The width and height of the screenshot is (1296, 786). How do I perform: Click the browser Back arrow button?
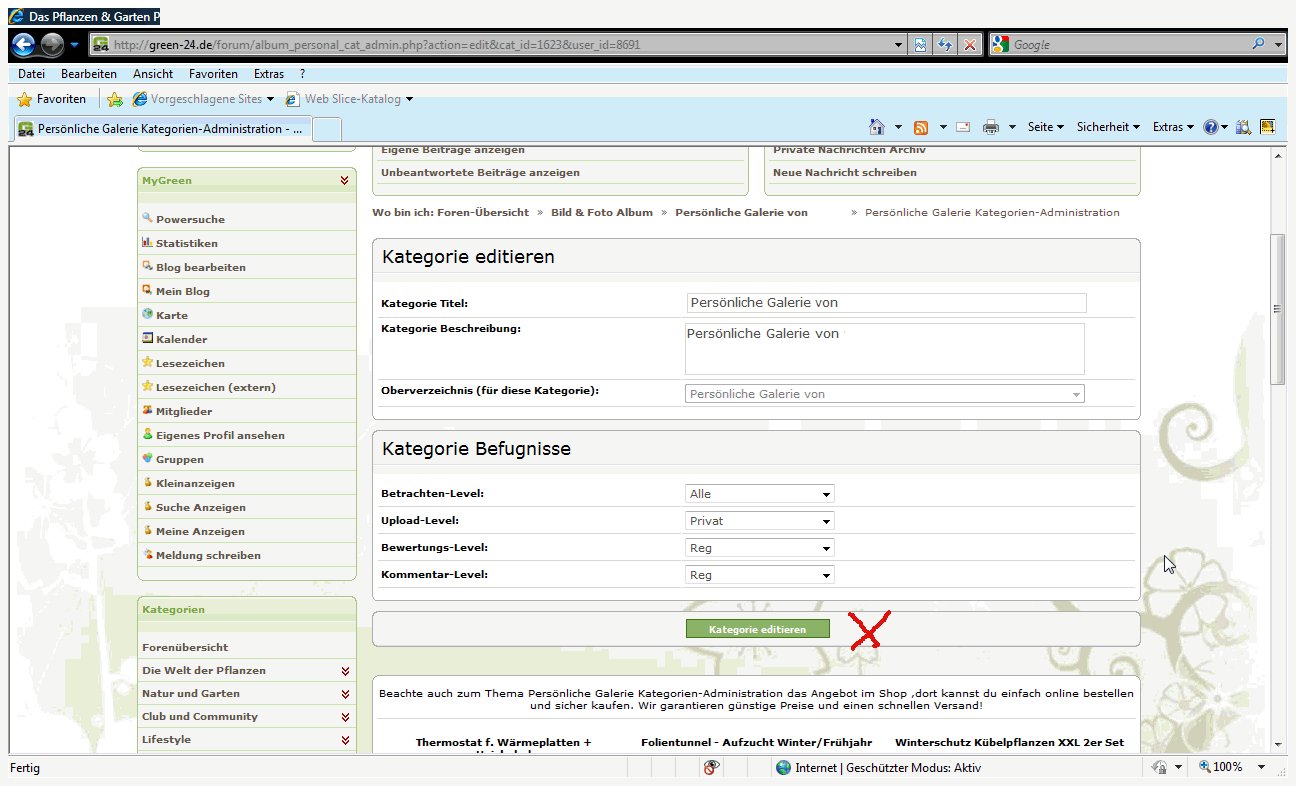point(24,45)
